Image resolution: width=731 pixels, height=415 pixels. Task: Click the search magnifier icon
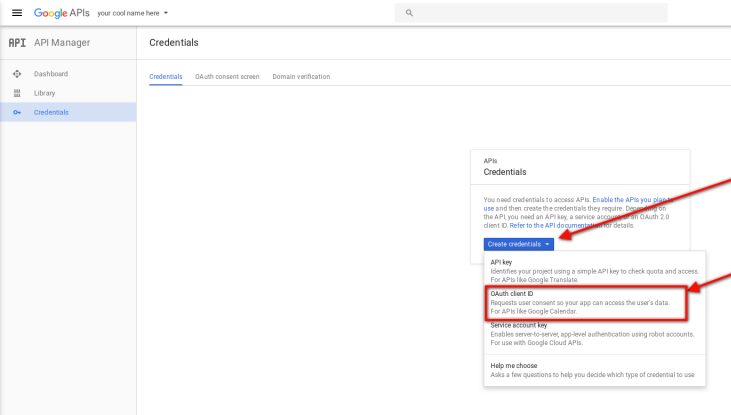[409, 13]
